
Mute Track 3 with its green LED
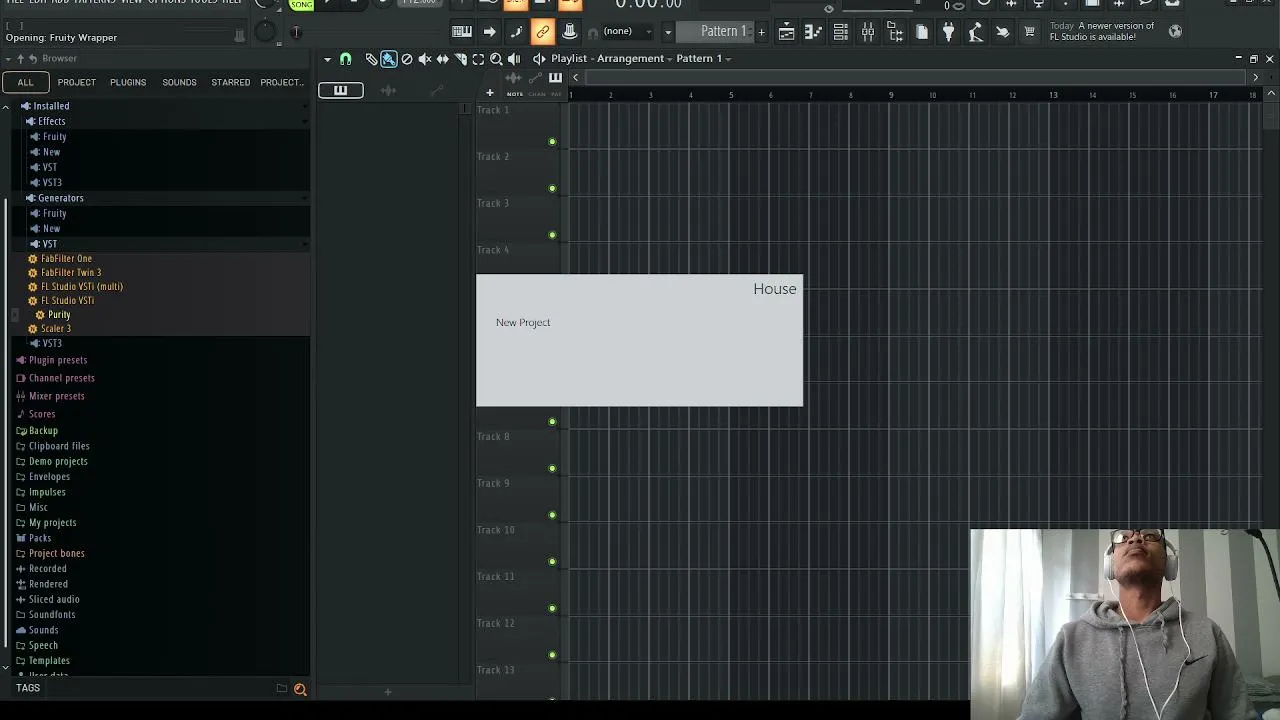click(x=552, y=235)
